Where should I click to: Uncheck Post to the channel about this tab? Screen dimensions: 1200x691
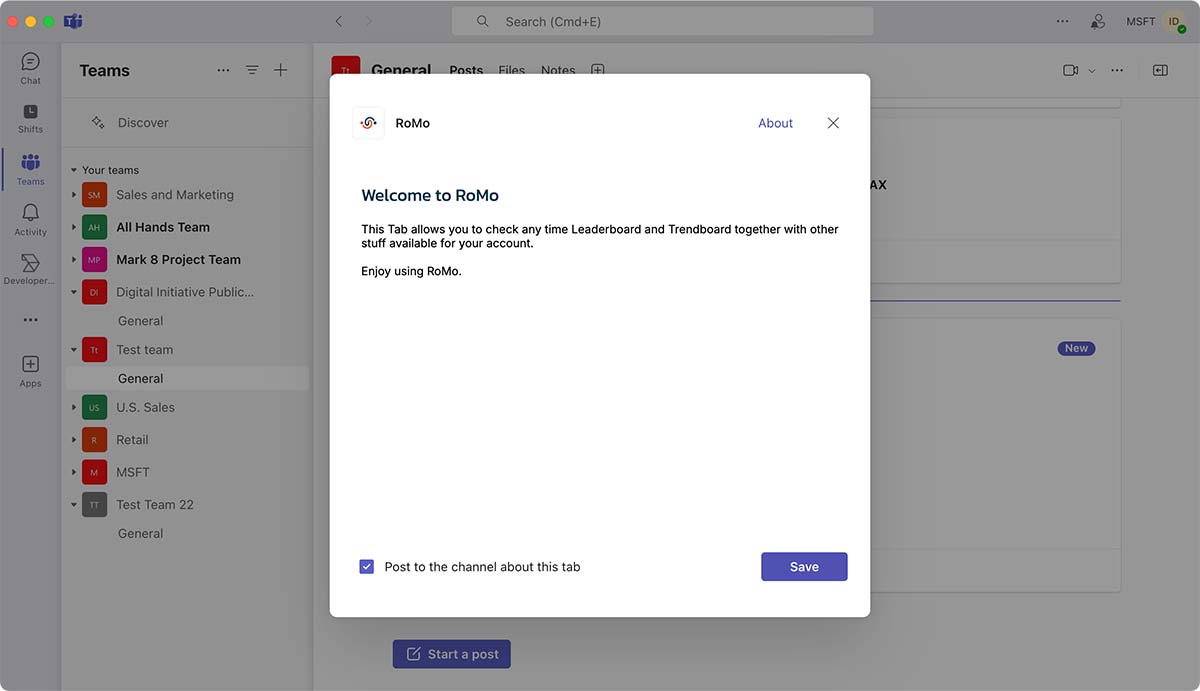367,567
